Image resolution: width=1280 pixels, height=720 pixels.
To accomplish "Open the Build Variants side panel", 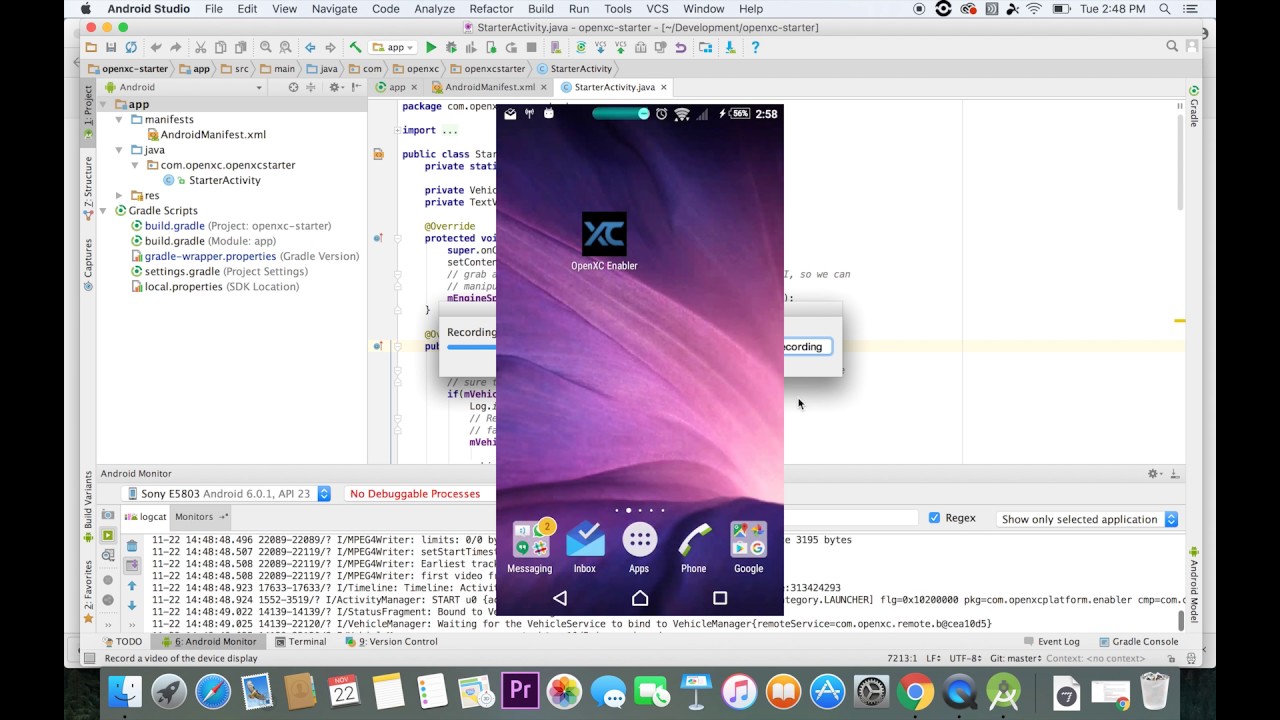I will 88,504.
